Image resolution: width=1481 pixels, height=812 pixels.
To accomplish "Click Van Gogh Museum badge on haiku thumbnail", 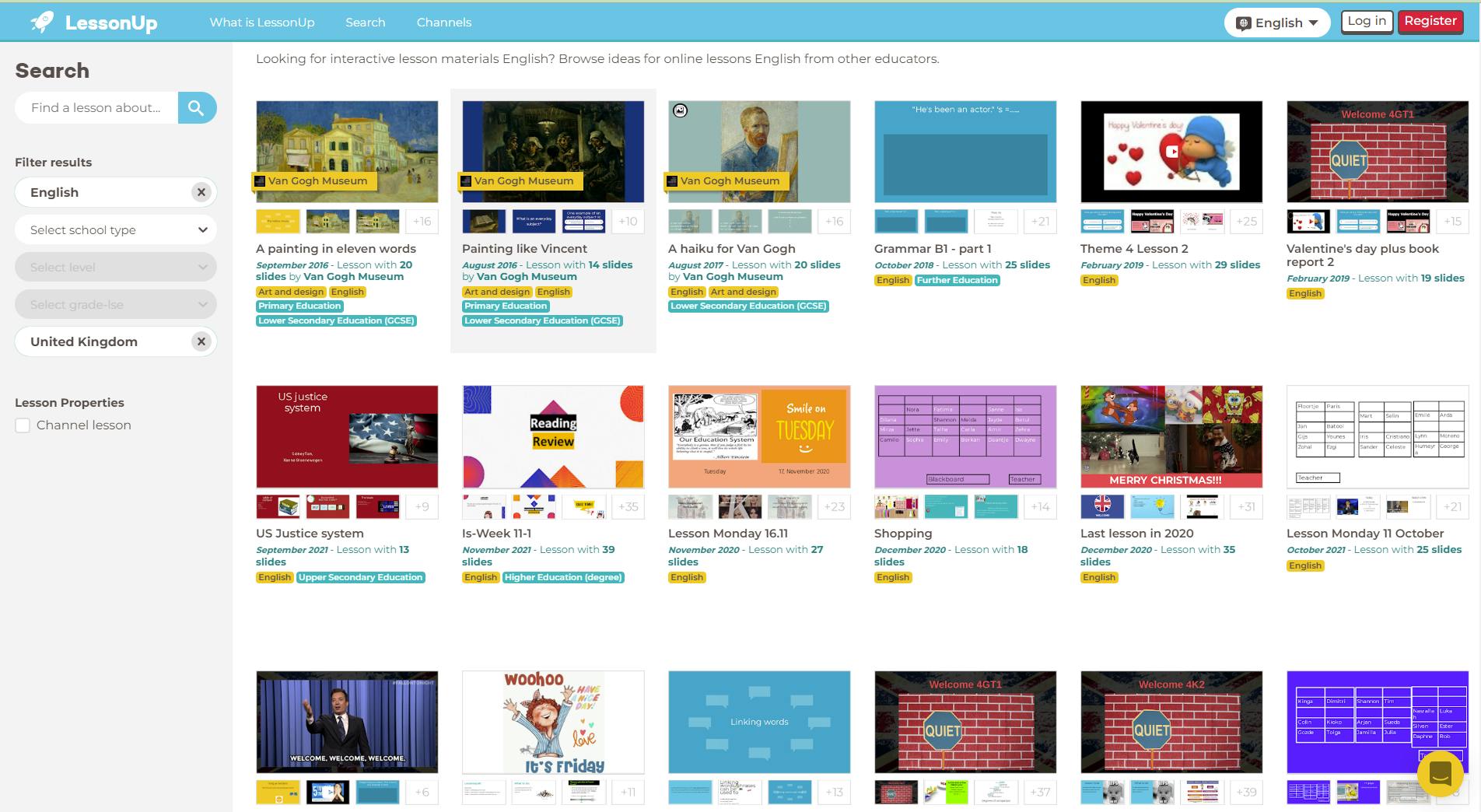I will click(727, 181).
